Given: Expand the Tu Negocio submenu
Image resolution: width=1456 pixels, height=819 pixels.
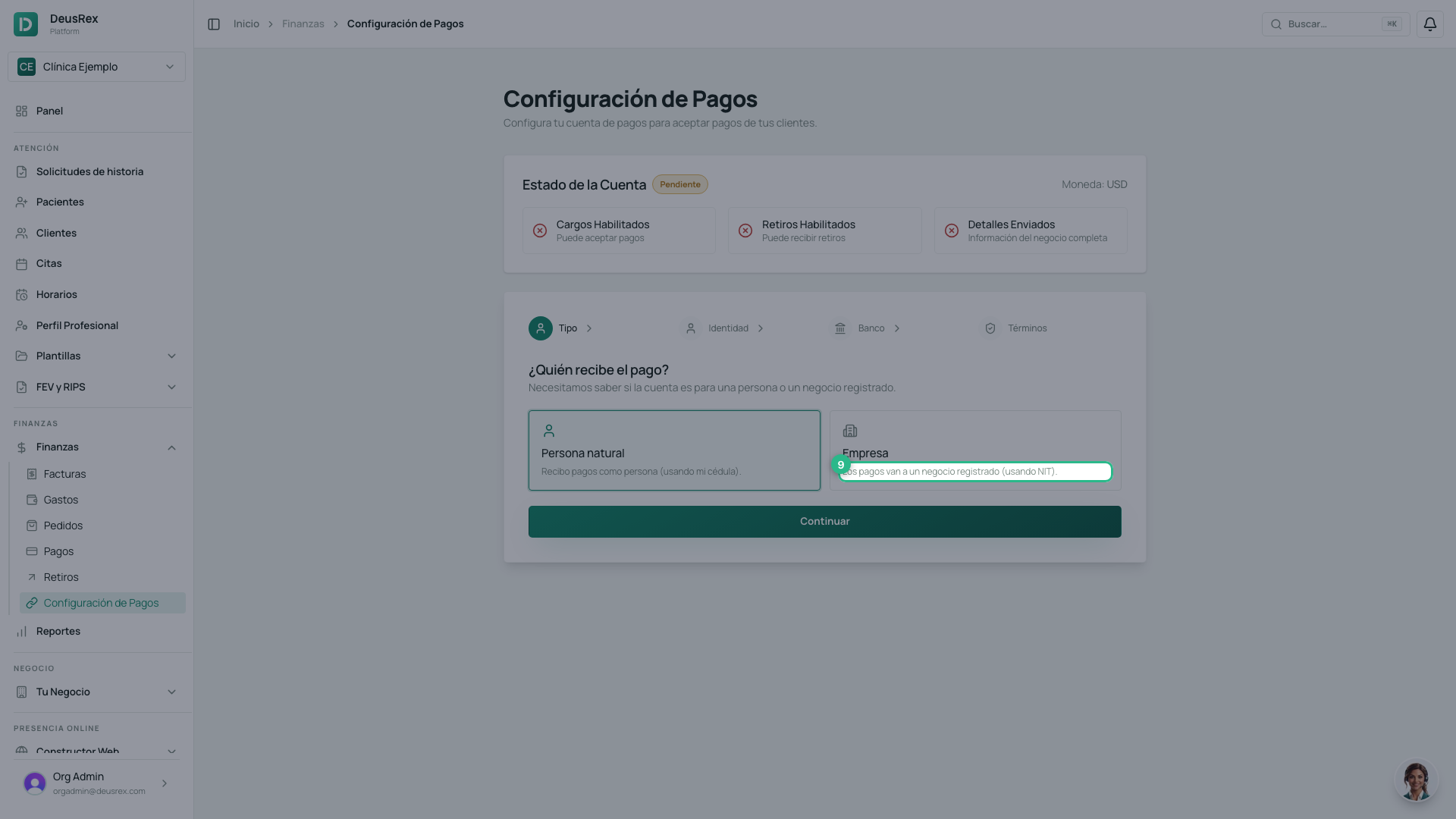Looking at the screenshot, I should [171, 692].
